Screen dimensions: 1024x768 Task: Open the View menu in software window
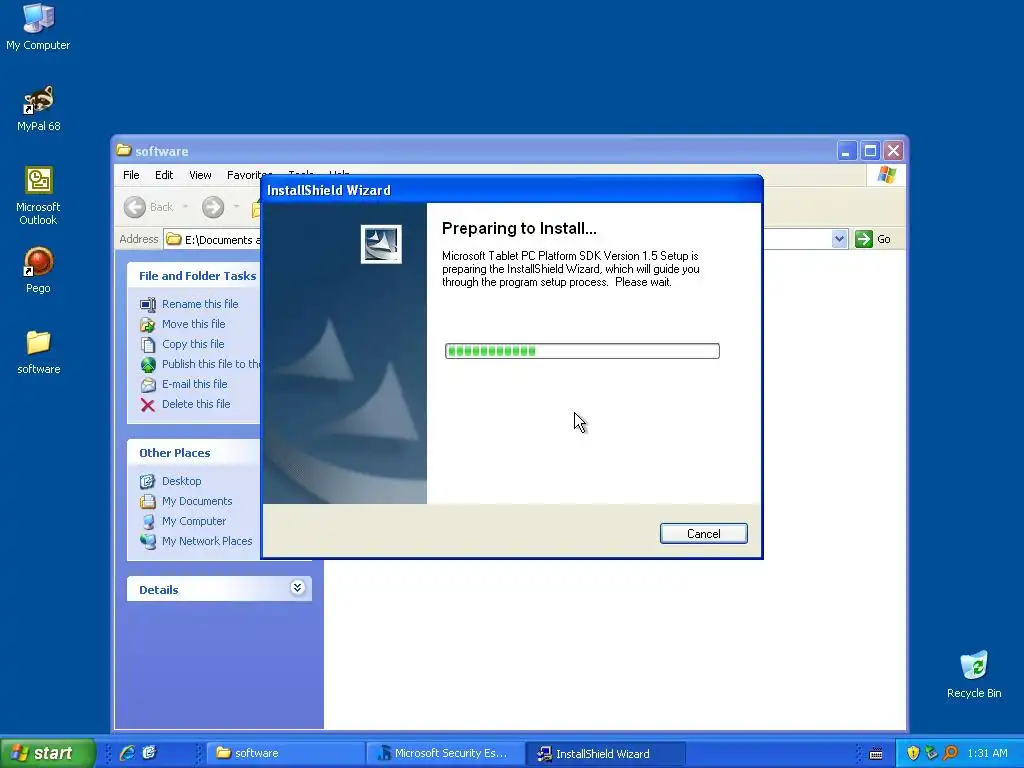[200, 175]
